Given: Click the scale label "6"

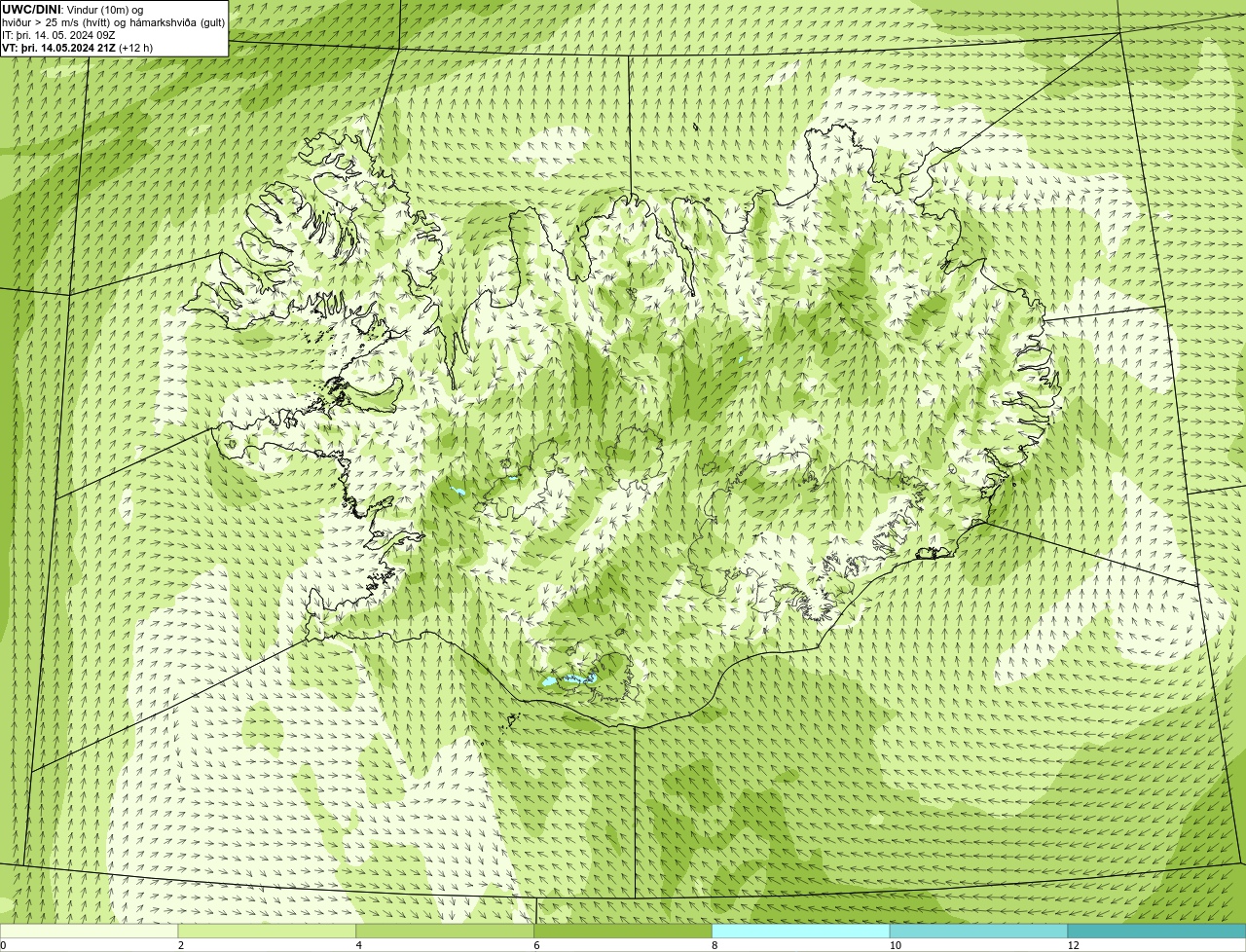Looking at the screenshot, I should (536, 945).
